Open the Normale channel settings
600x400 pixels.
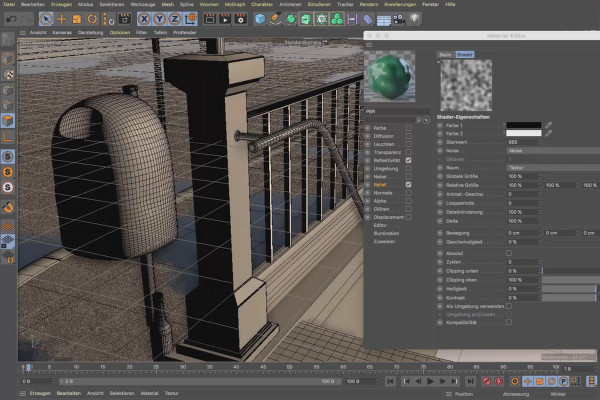point(383,193)
